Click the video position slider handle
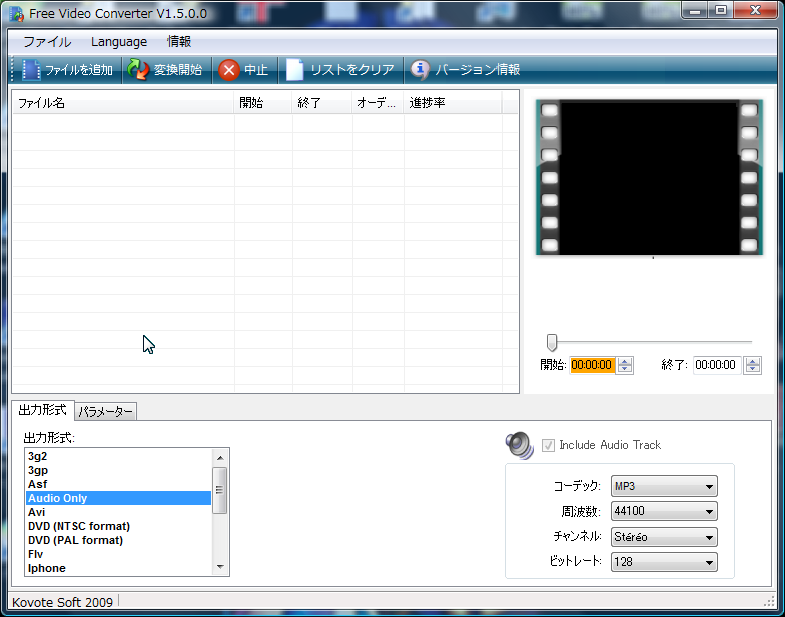The width and height of the screenshot is (785, 617). coord(552,343)
